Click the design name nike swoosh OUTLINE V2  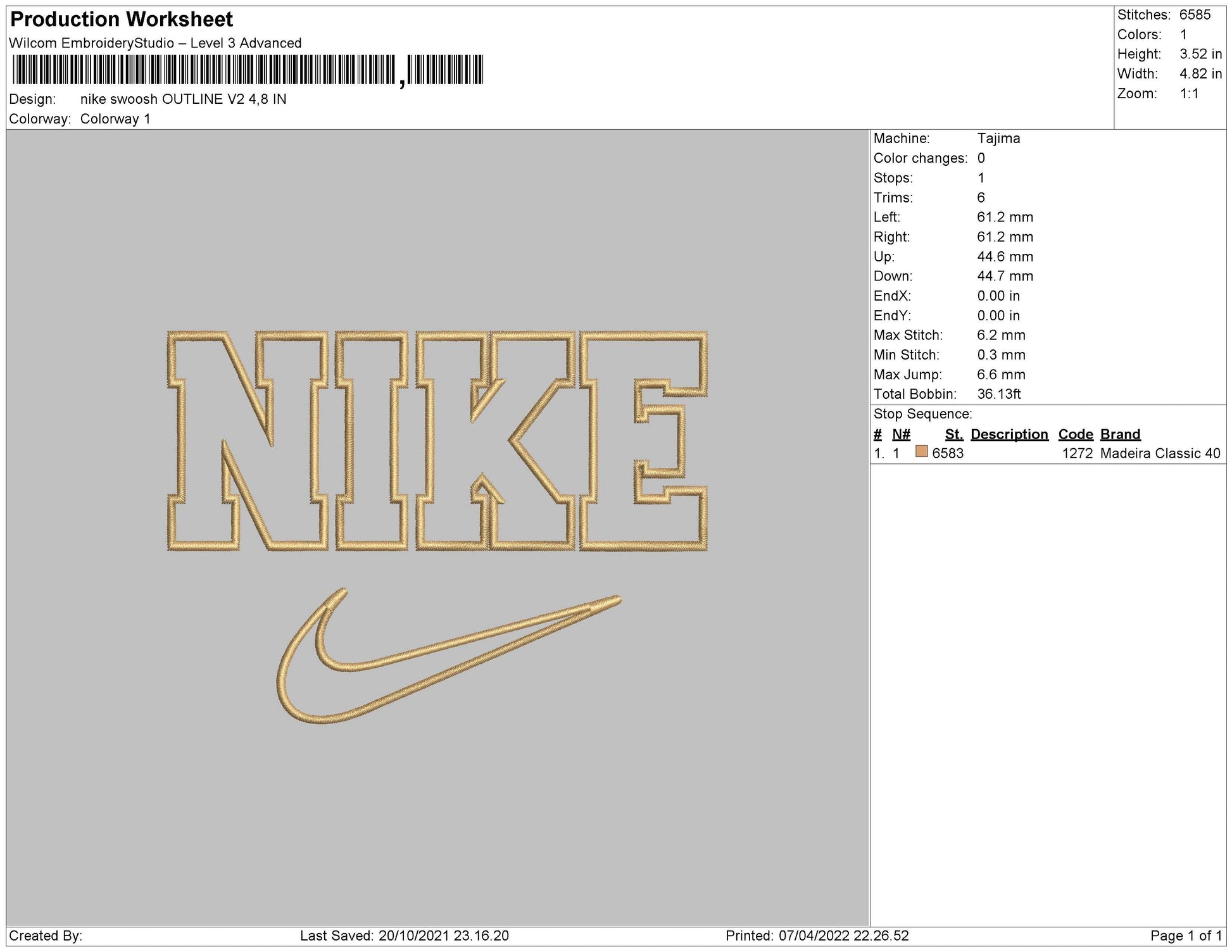click(x=183, y=99)
